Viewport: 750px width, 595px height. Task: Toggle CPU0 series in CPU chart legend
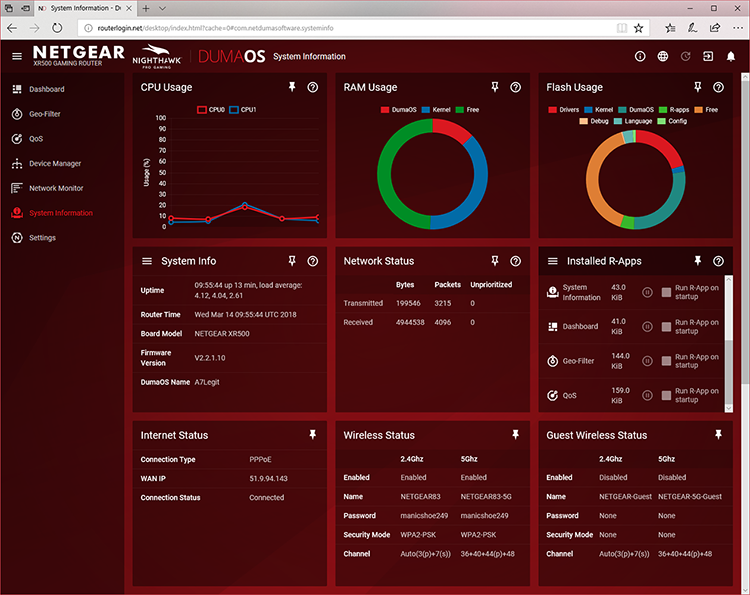(211, 110)
